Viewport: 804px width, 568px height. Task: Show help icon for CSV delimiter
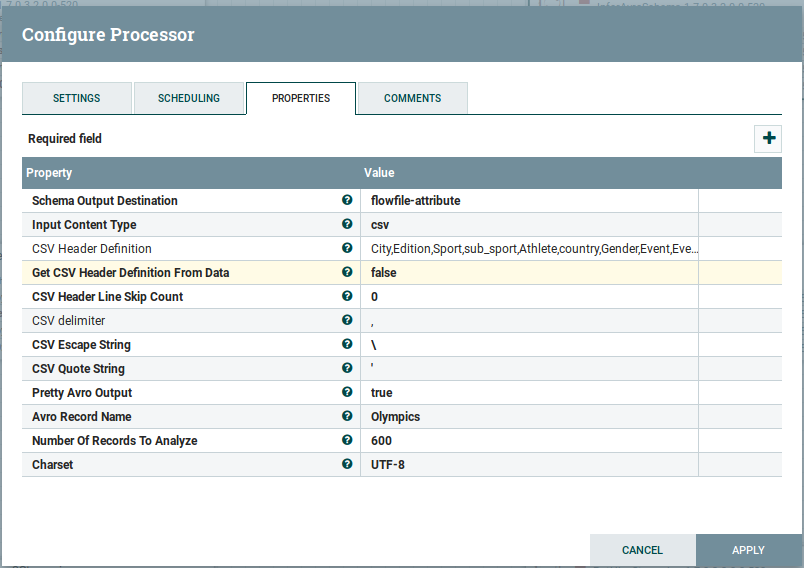347,320
